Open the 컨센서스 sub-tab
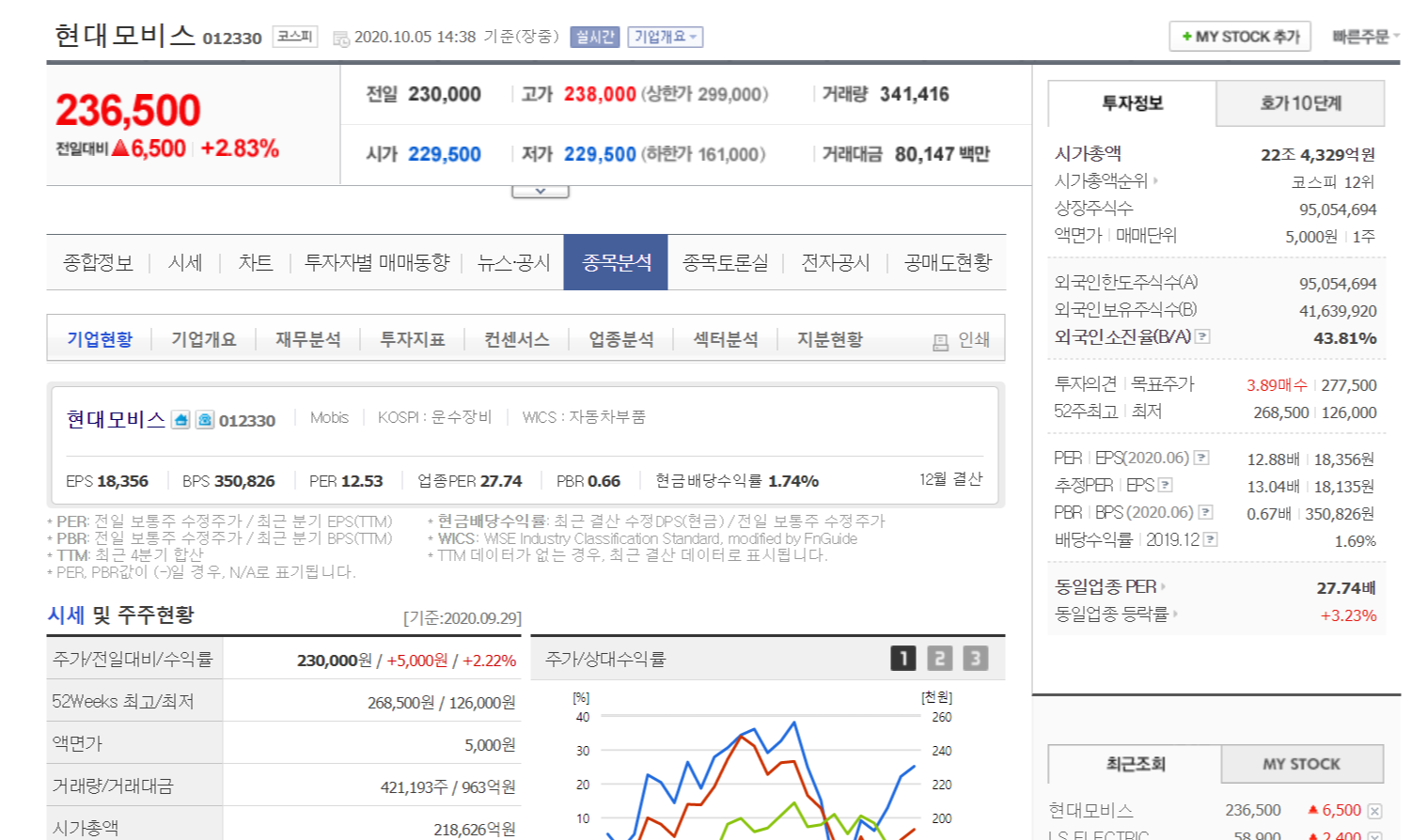 point(516,339)
